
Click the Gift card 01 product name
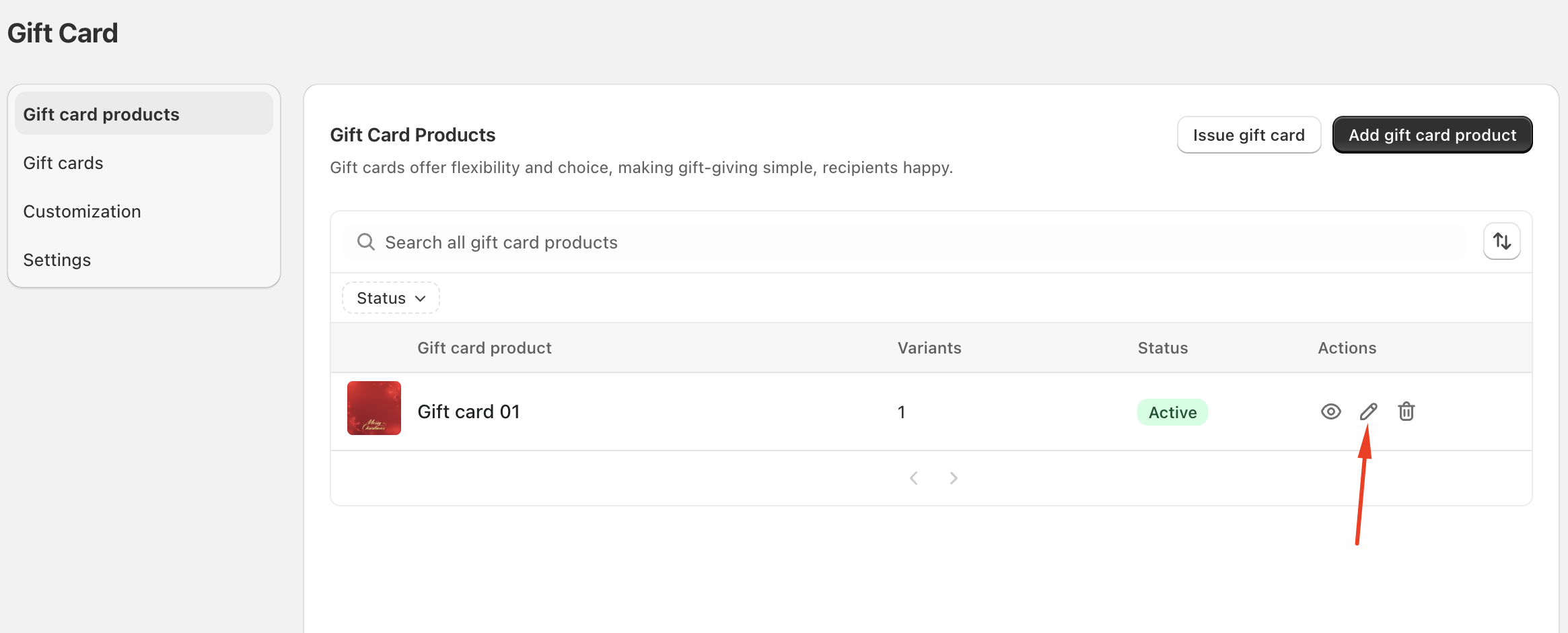click(x=468, y=411)
